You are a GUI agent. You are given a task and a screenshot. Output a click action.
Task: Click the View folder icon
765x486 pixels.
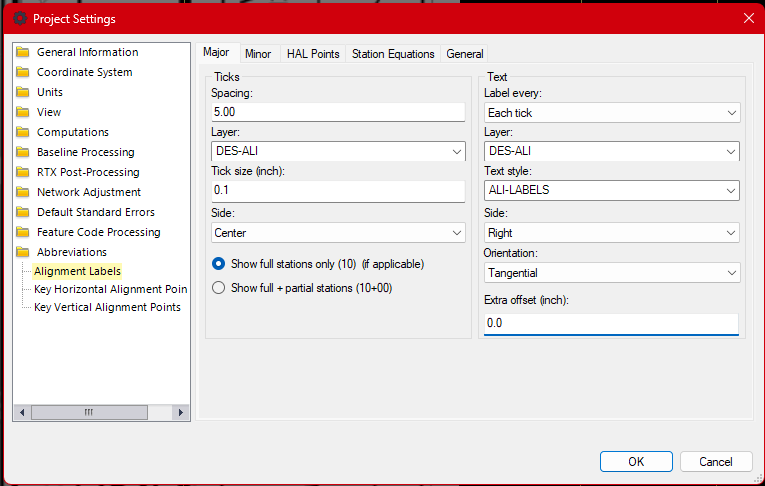22,112
